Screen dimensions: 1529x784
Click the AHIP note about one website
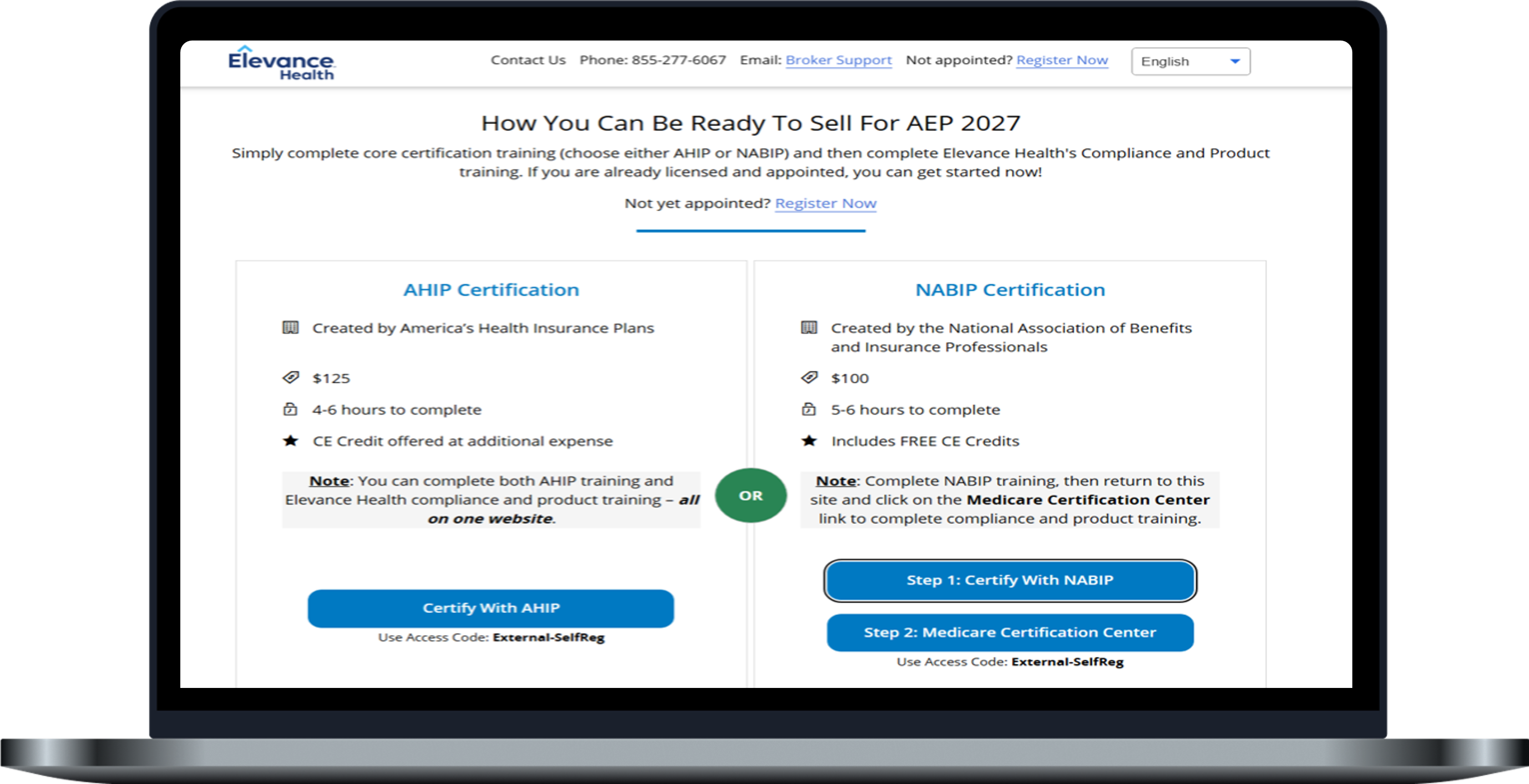(491, 500)
